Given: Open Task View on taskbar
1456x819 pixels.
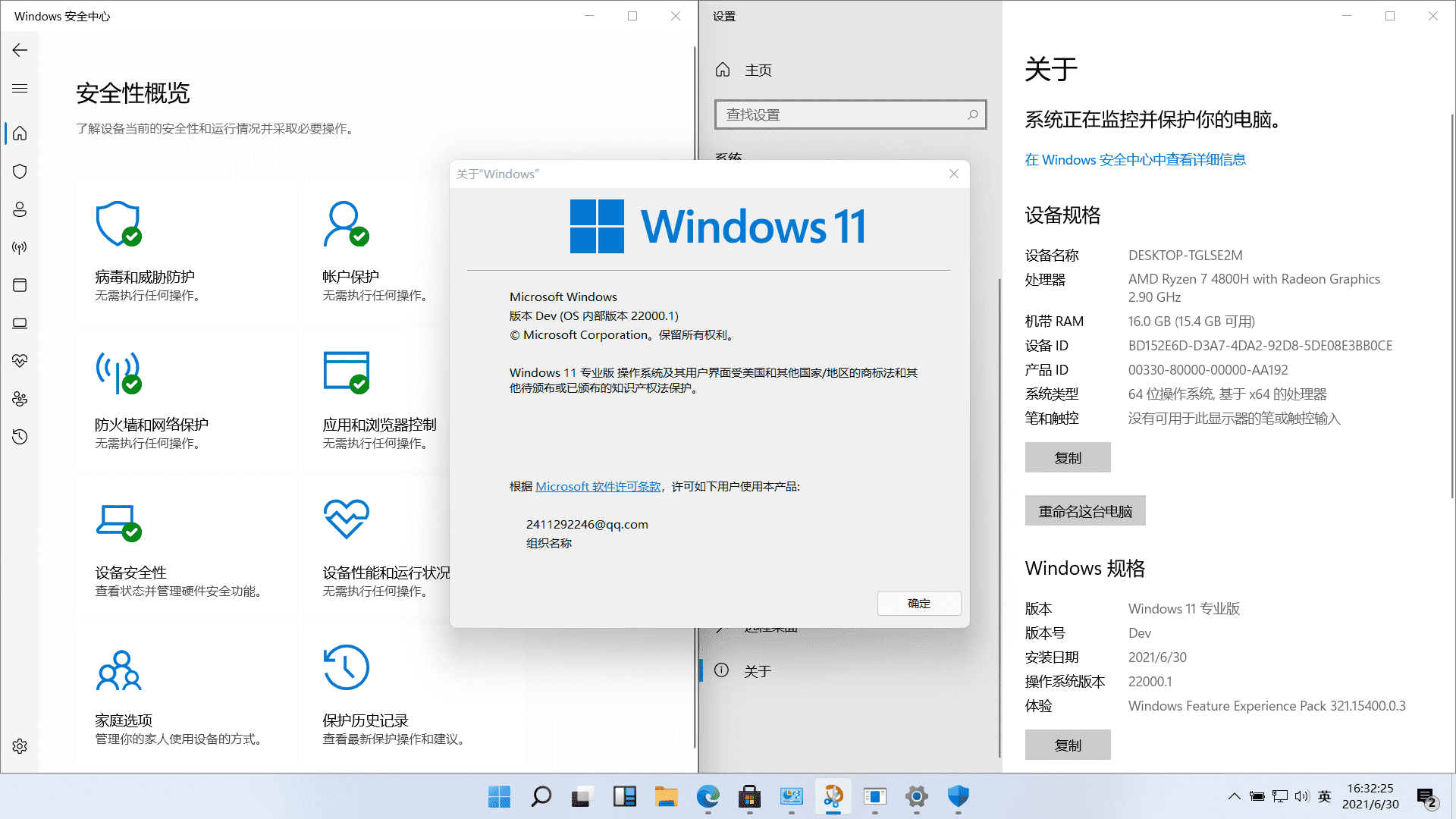Looking at the screenshot, I should coord(582,796).
